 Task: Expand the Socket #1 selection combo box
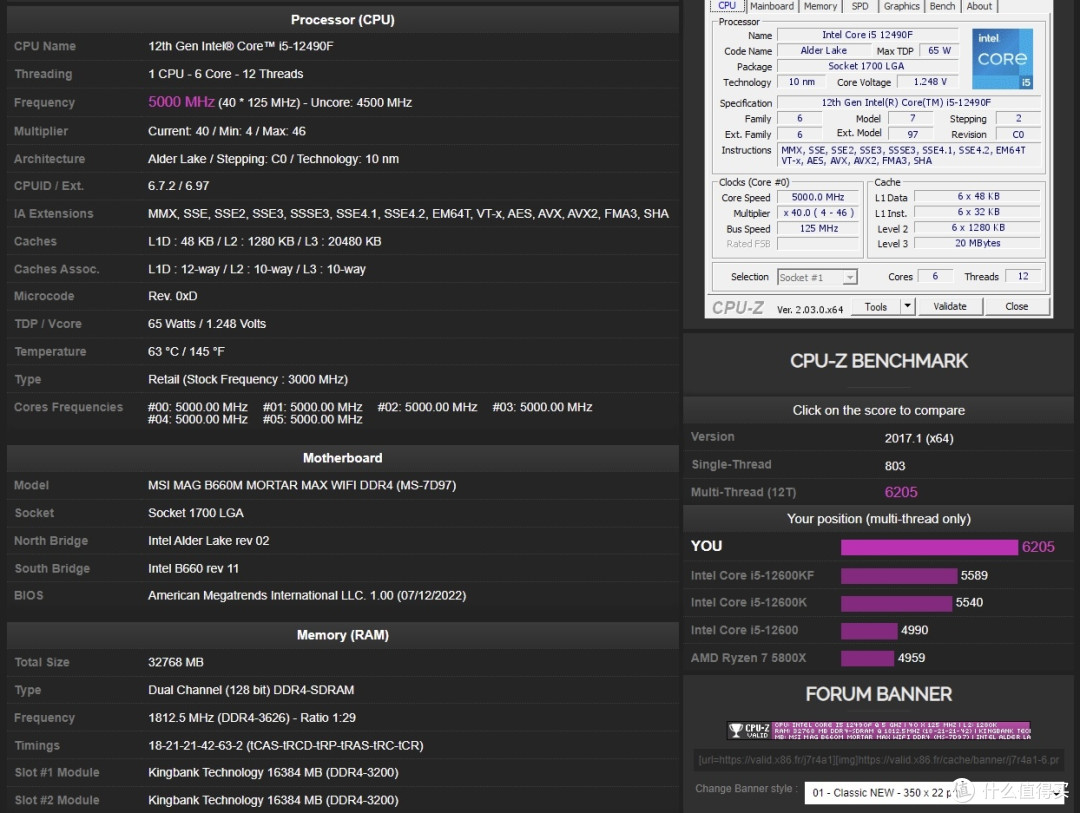click(817, 277)
